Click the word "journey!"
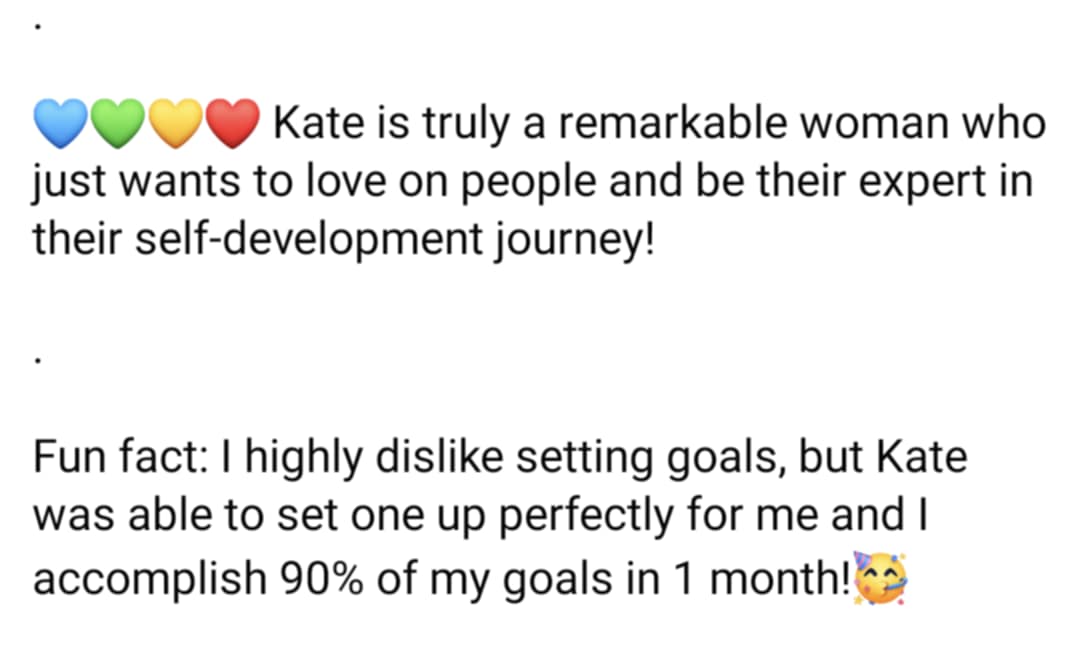This screenshot has height=648, width=1080. pos(574,241)
